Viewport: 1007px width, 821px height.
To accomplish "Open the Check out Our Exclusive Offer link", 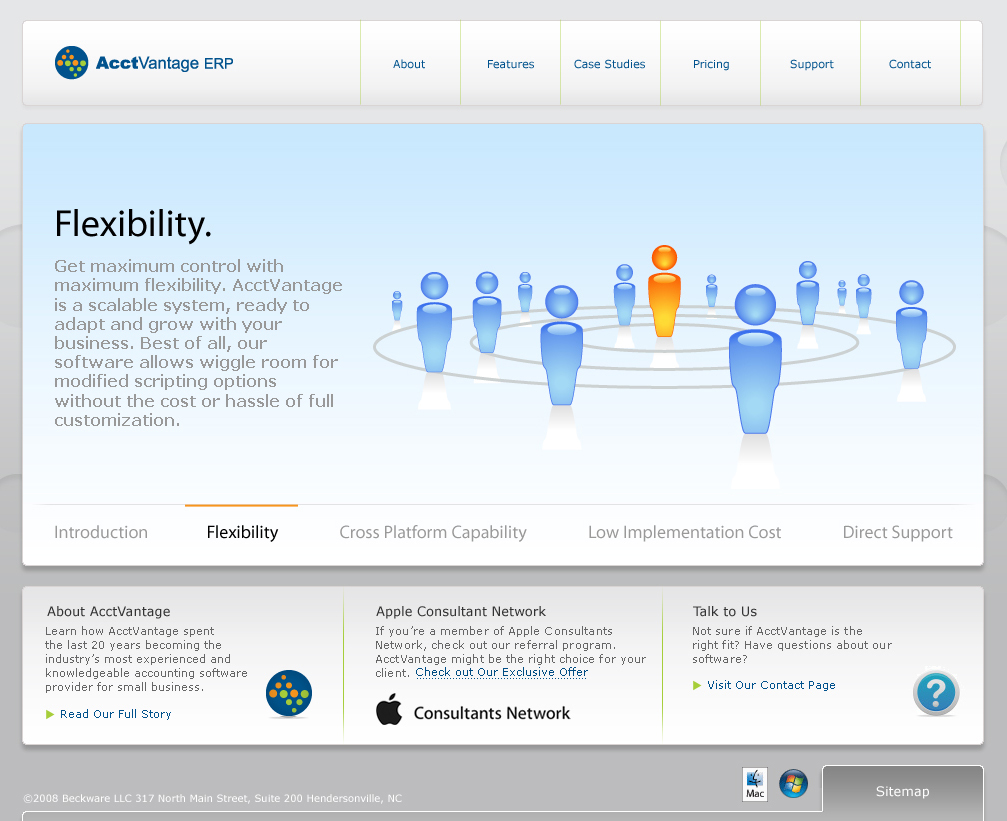I will pos(502,673).
